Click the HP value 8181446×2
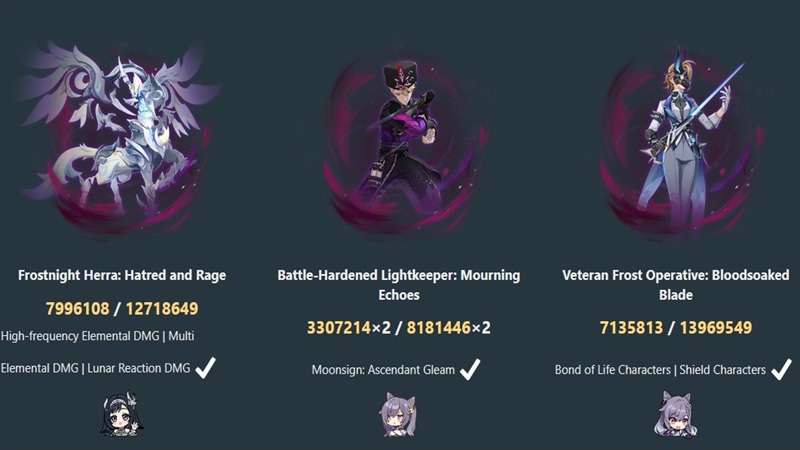Viewport: 800px width, 450px height. [x=448, y=328]
